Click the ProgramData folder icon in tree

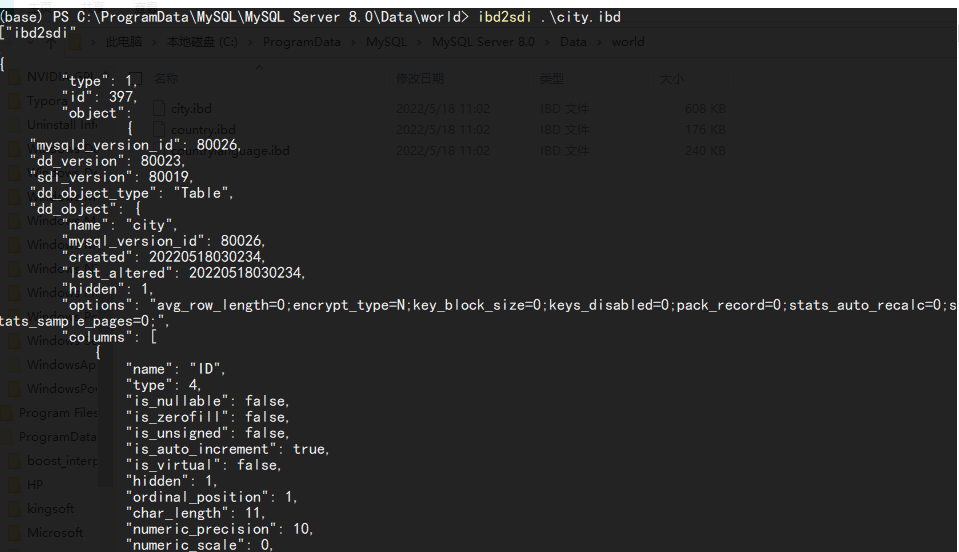8,437
